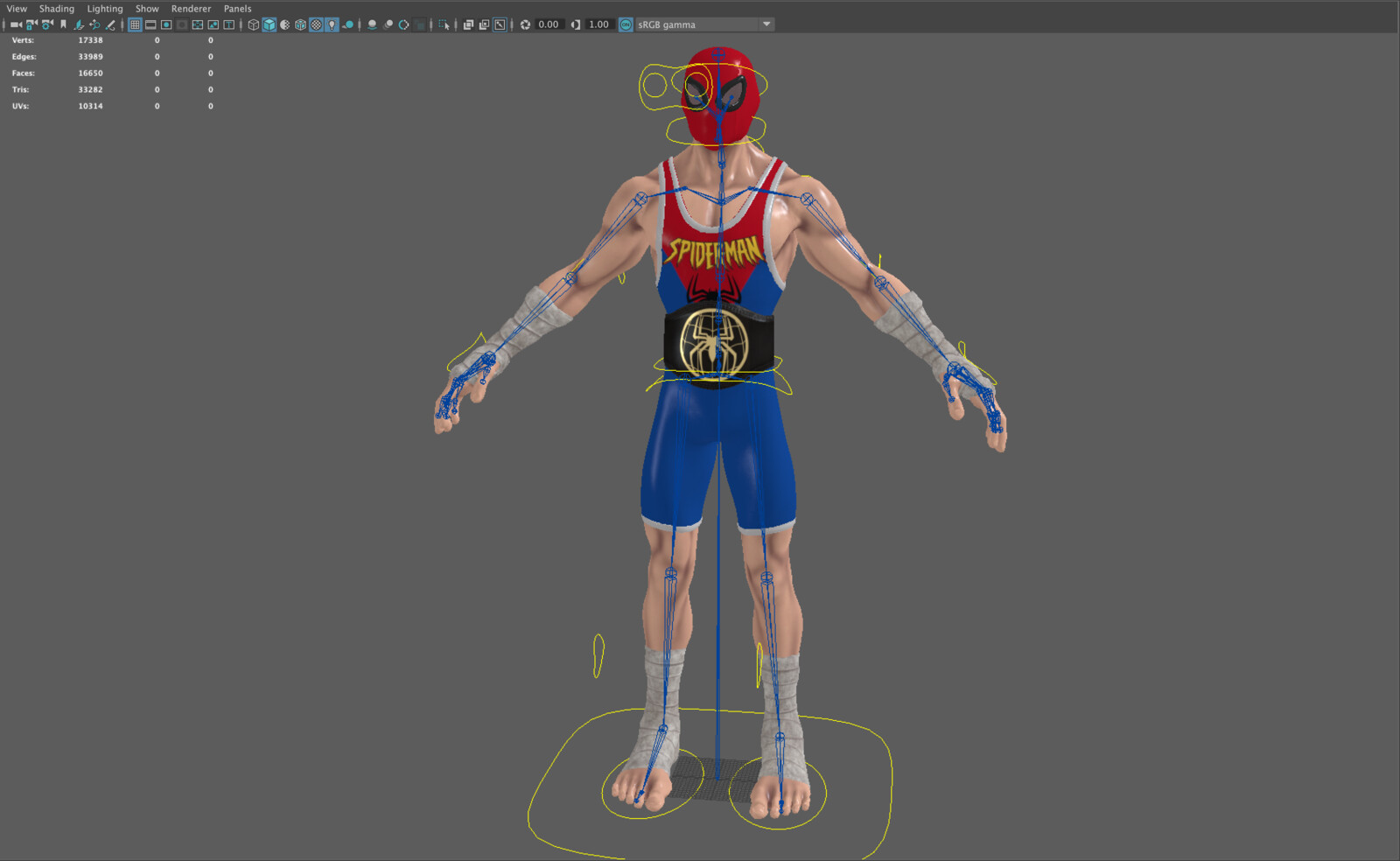Open the Show menu
Screen dimensions: 1400x861
[147, 9]
